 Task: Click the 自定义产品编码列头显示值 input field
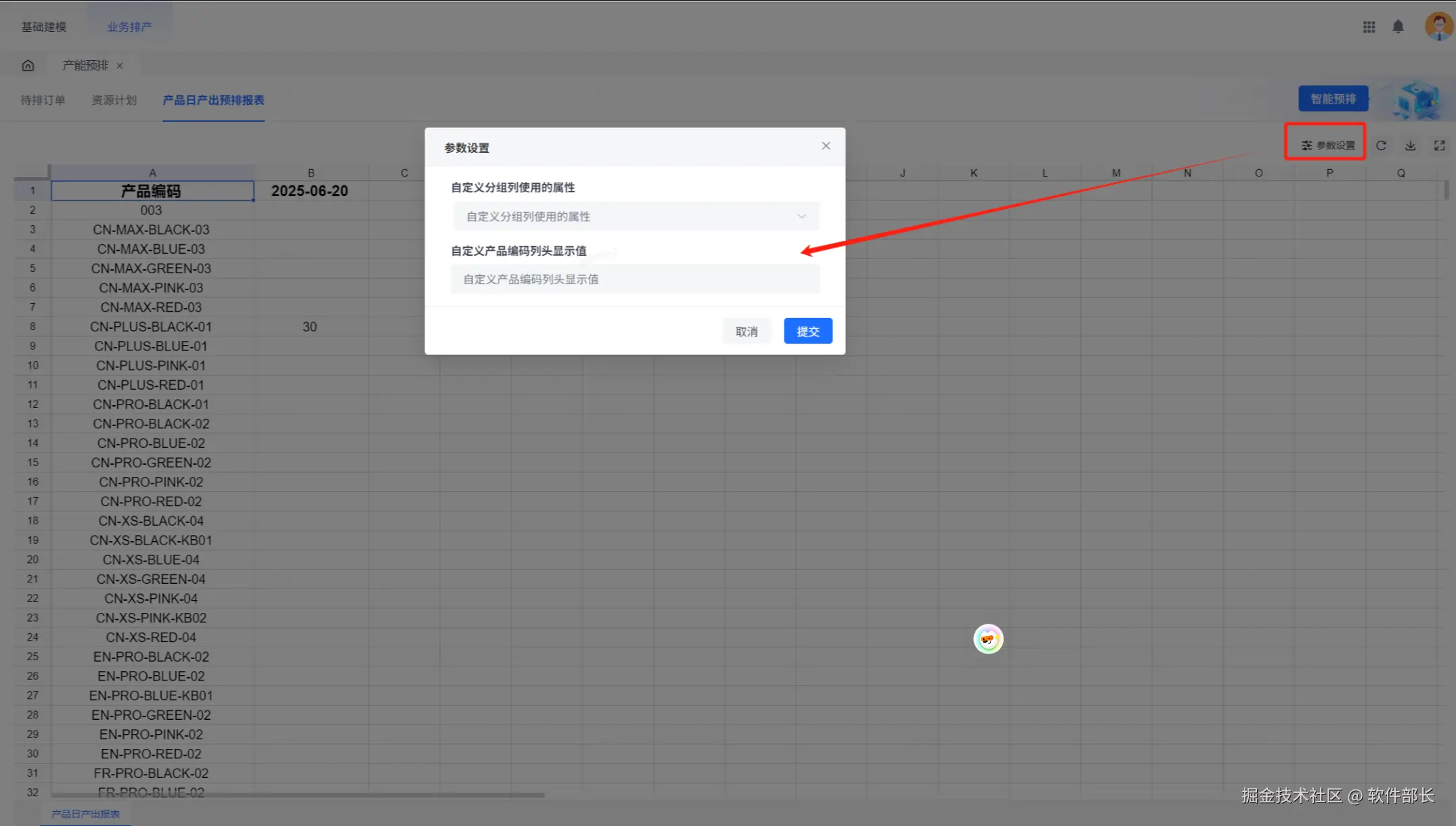(x=636, y=279)
